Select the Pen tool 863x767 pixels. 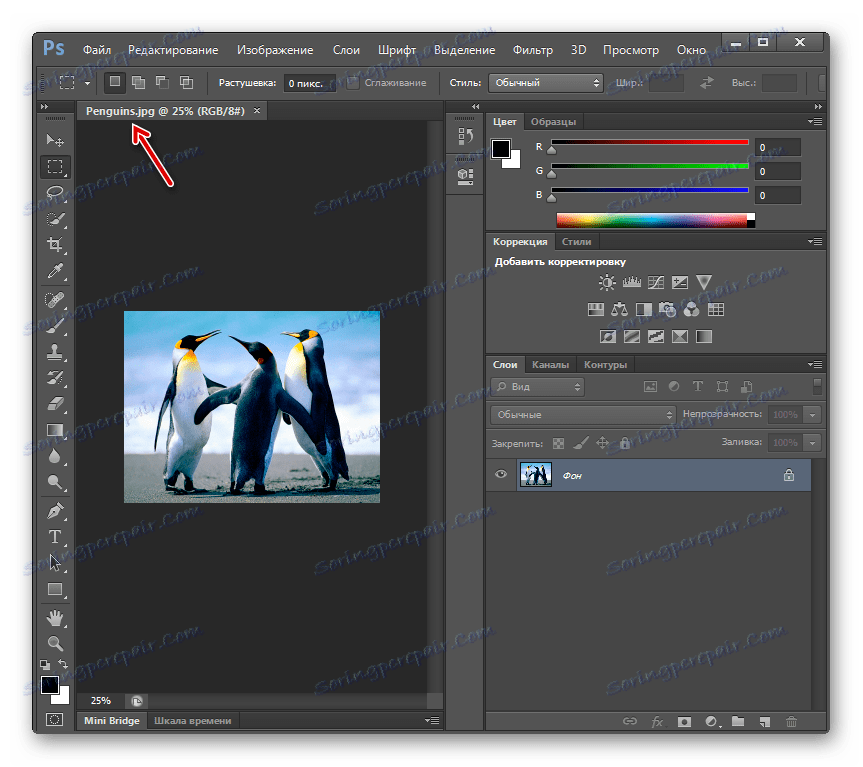tap(54, 511)
